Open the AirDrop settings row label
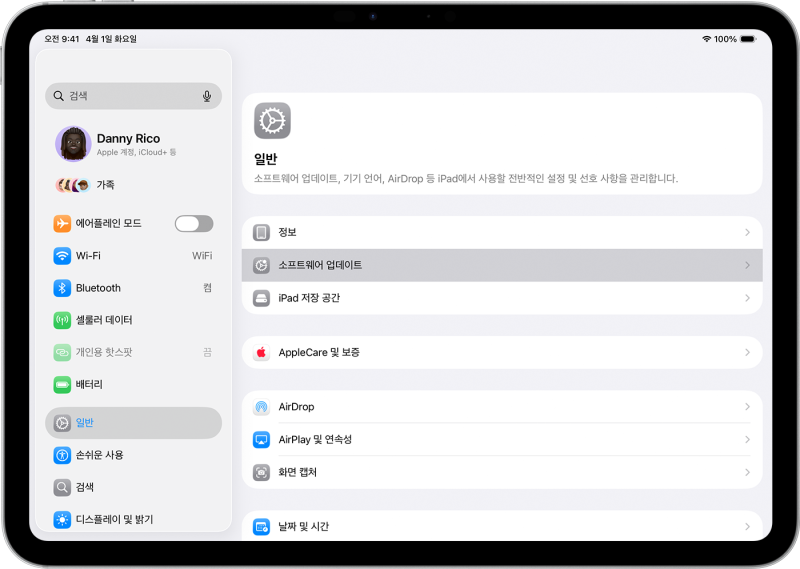The image size is (800, 569). pyautogui.click(x=296, y=407)
